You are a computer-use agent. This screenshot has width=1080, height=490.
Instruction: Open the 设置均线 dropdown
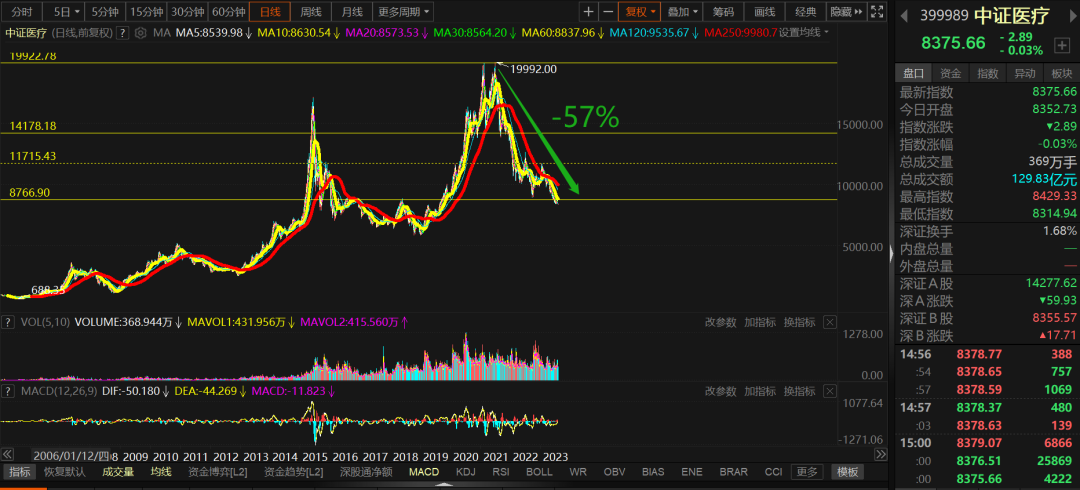pos(804,32)
